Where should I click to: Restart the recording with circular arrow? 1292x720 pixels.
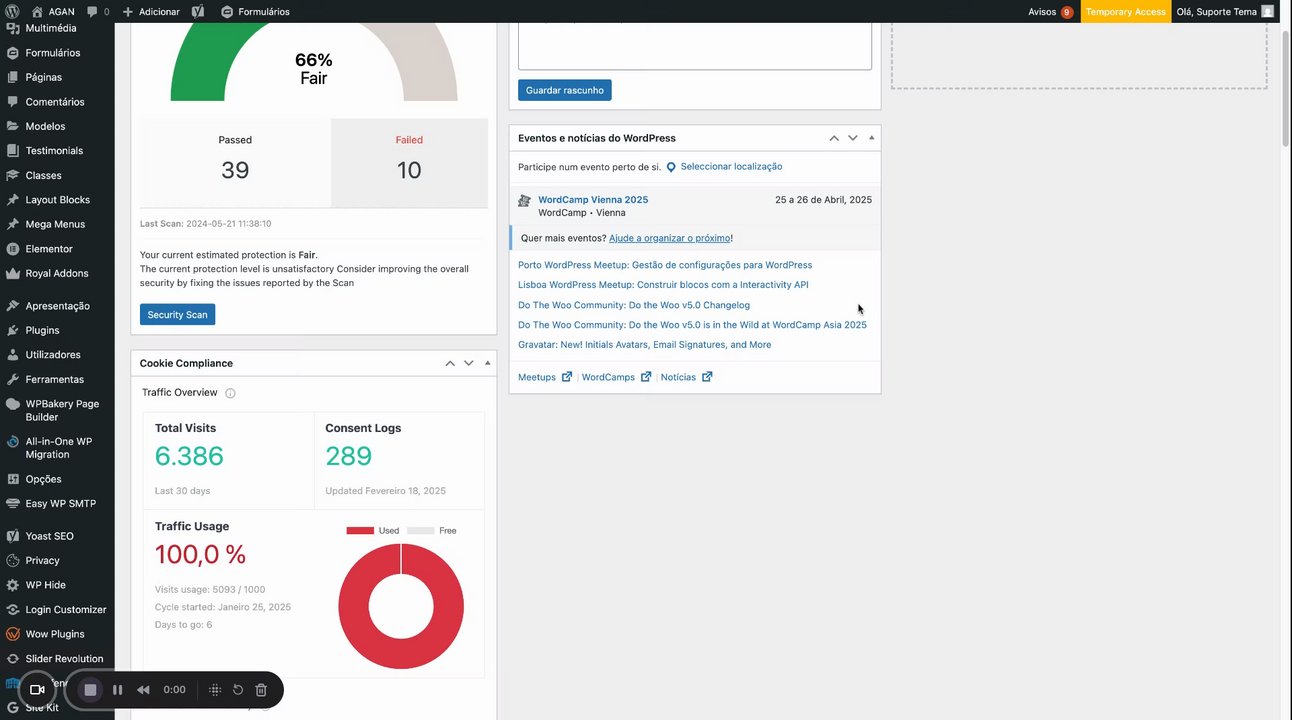[x=238, y=690]
